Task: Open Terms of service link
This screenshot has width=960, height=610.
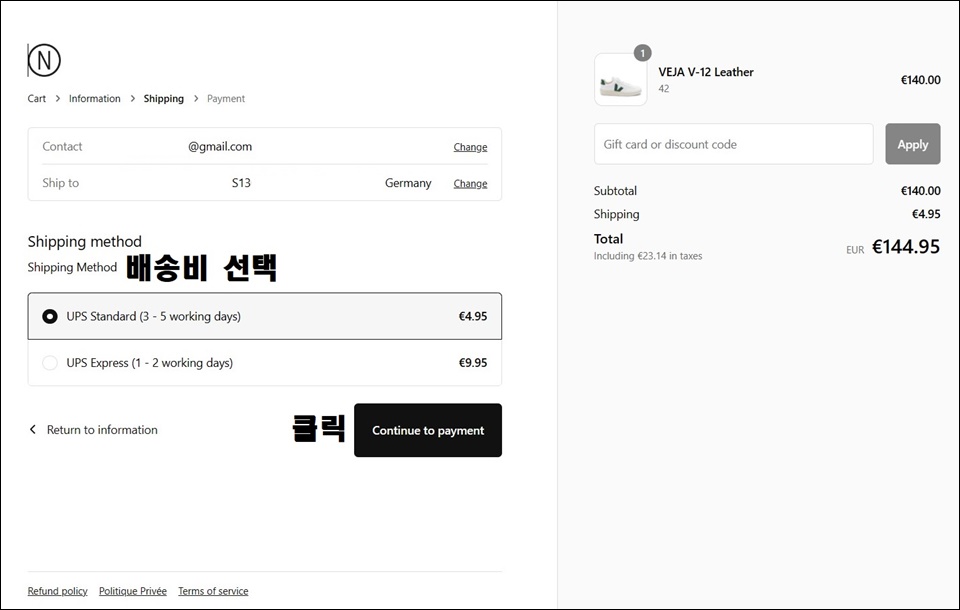Action: 213,591
